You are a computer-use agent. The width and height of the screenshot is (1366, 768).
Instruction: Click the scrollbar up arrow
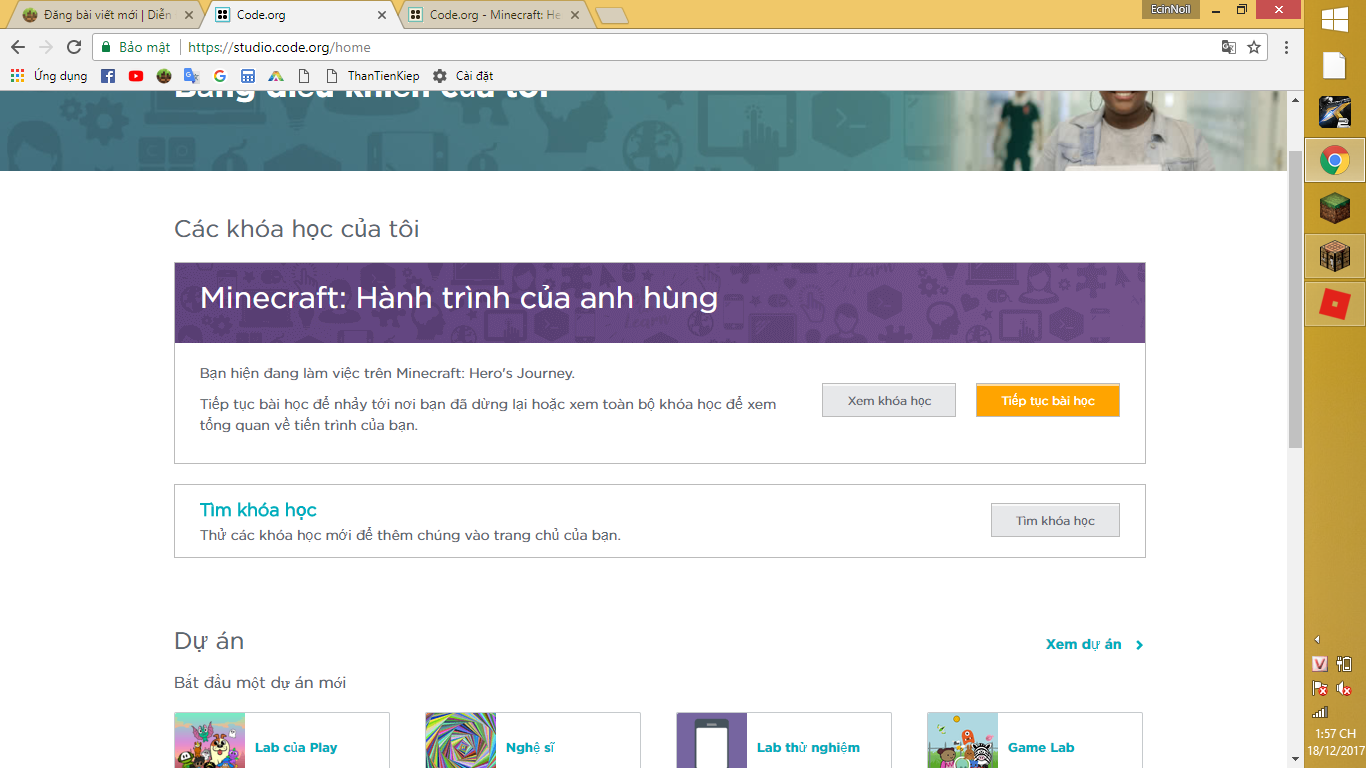(x=1295, y=98)
